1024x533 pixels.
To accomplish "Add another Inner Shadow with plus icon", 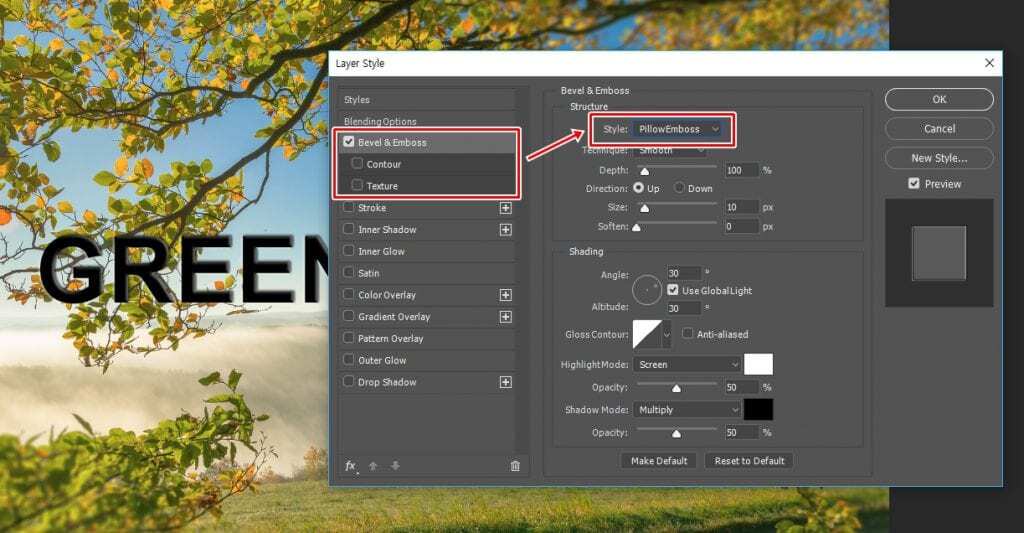I will (x=505, y=230).
